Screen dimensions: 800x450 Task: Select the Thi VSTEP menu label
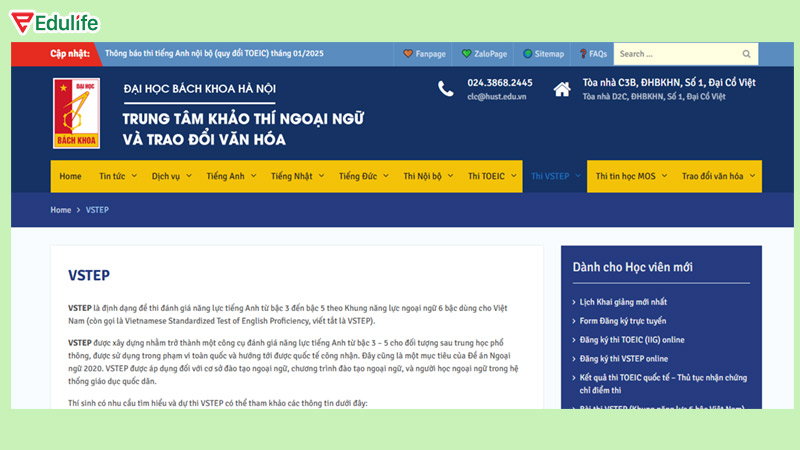[550, 176]
